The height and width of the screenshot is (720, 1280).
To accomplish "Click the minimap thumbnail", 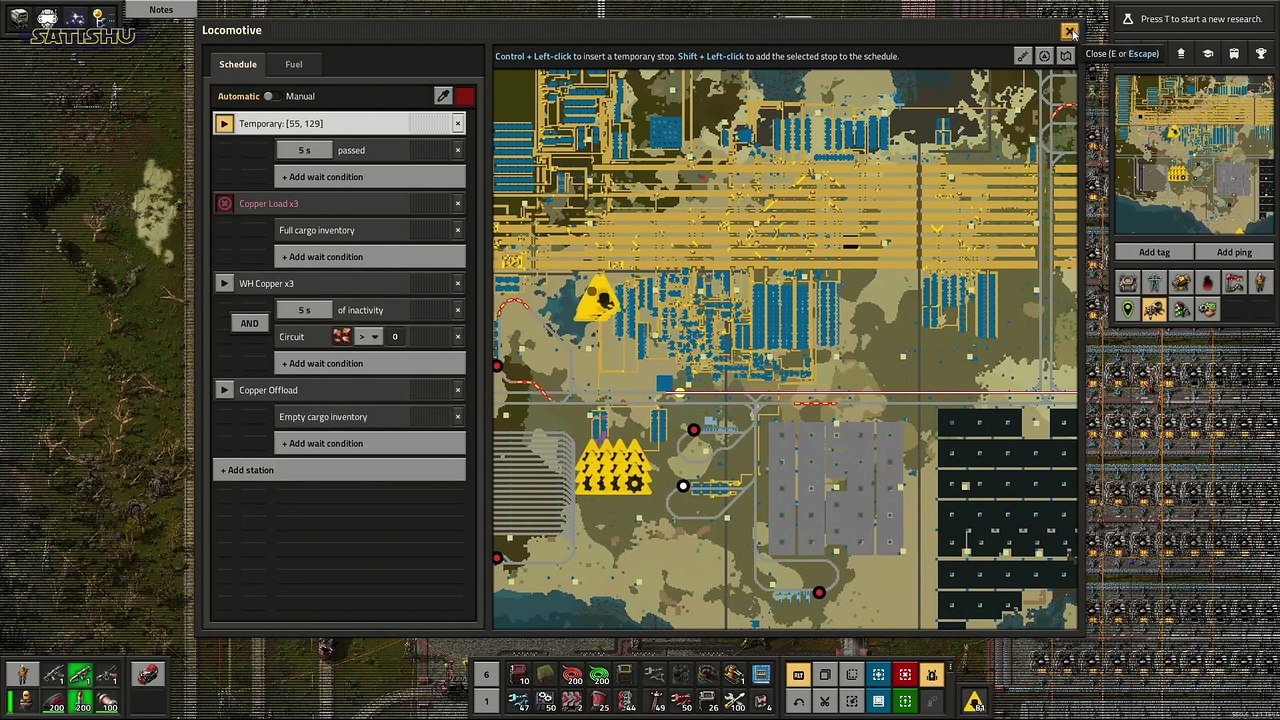I will 1194,154.
